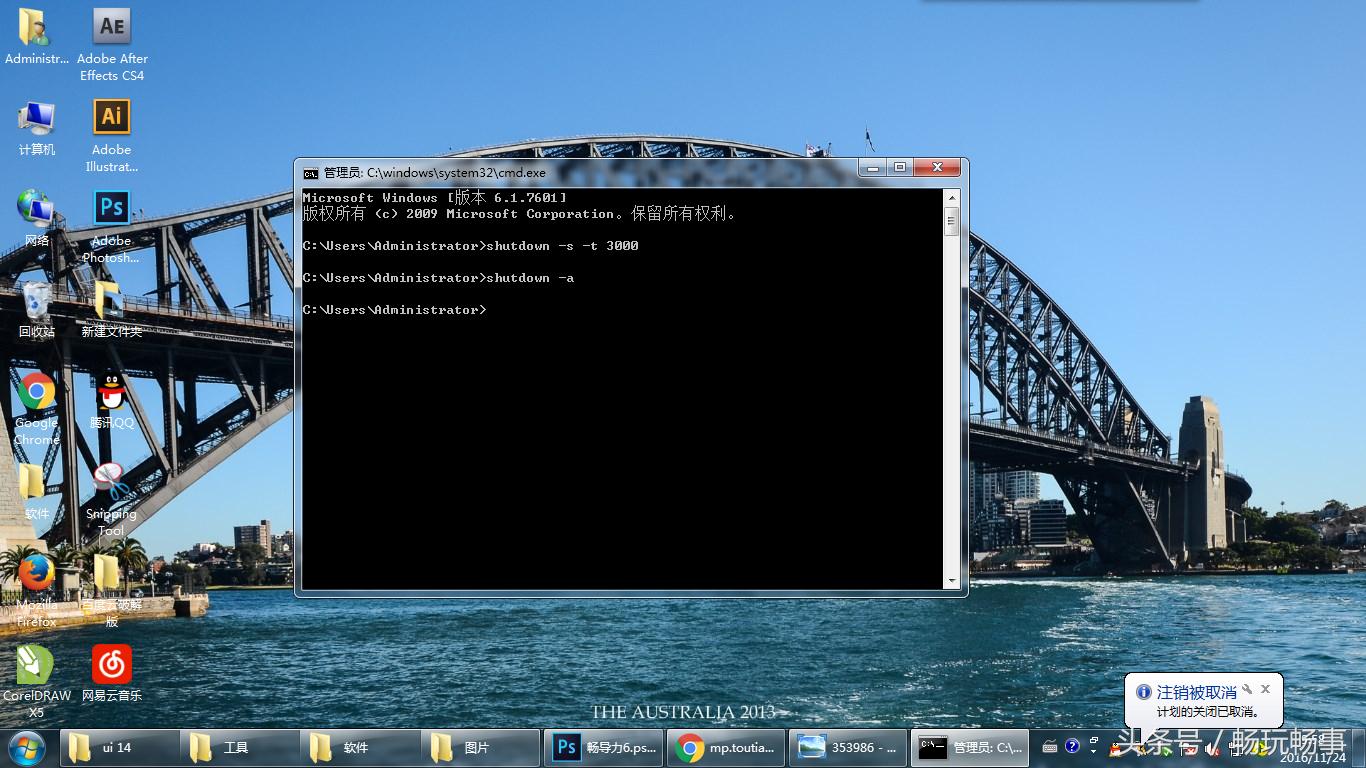Select the Snipping Tool desktop icon
The image size is (1366, 768).
click(111, 482)
